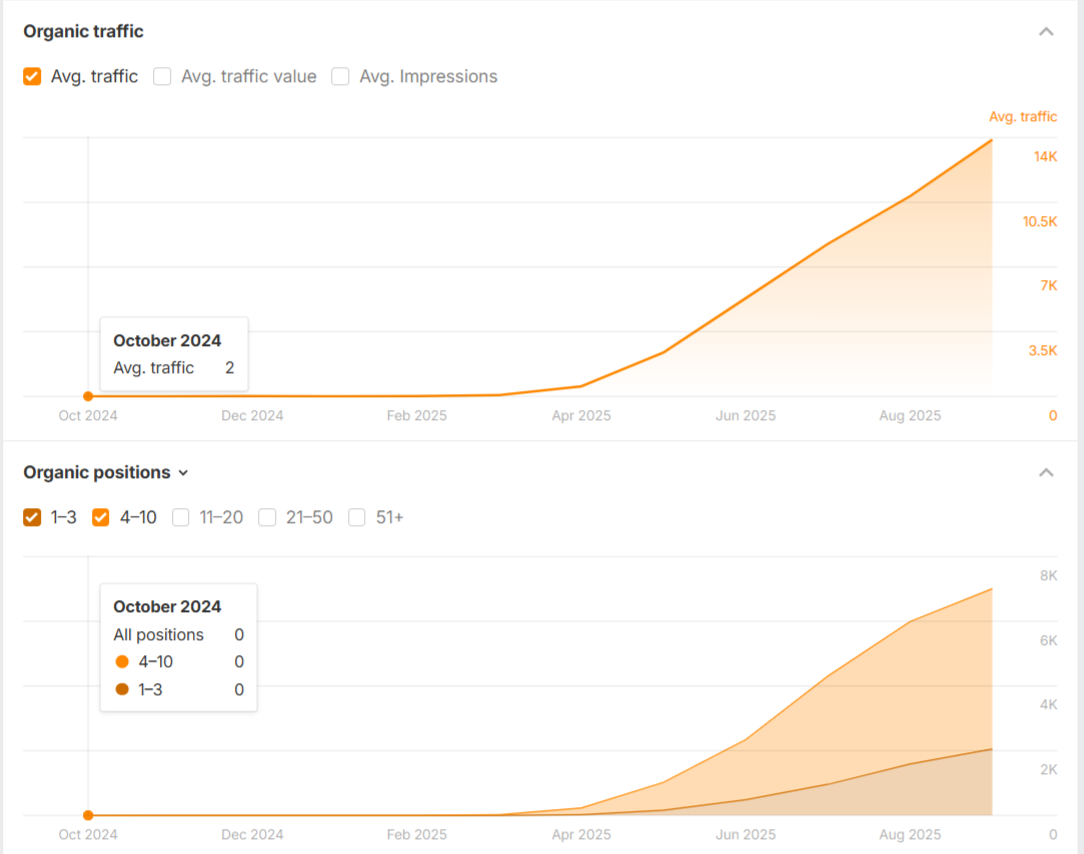1084x854 pixels.
Task: Select Apr 2025 label on positions chart axis
Action: (x=581, y=834)
